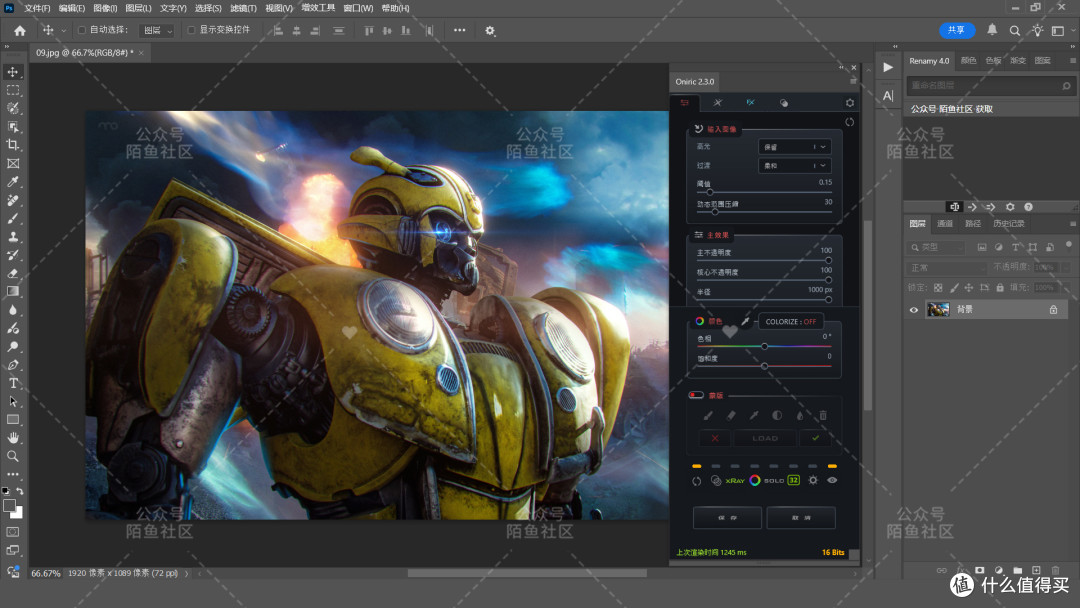
Task: Click the 共享 share button
Action: click(957, 30)
